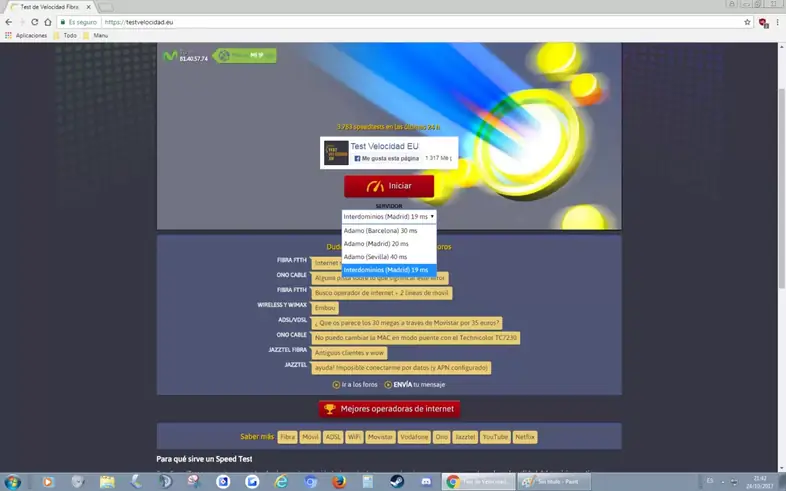Click the Facebook Me gusta esta página button

(386, 158)
